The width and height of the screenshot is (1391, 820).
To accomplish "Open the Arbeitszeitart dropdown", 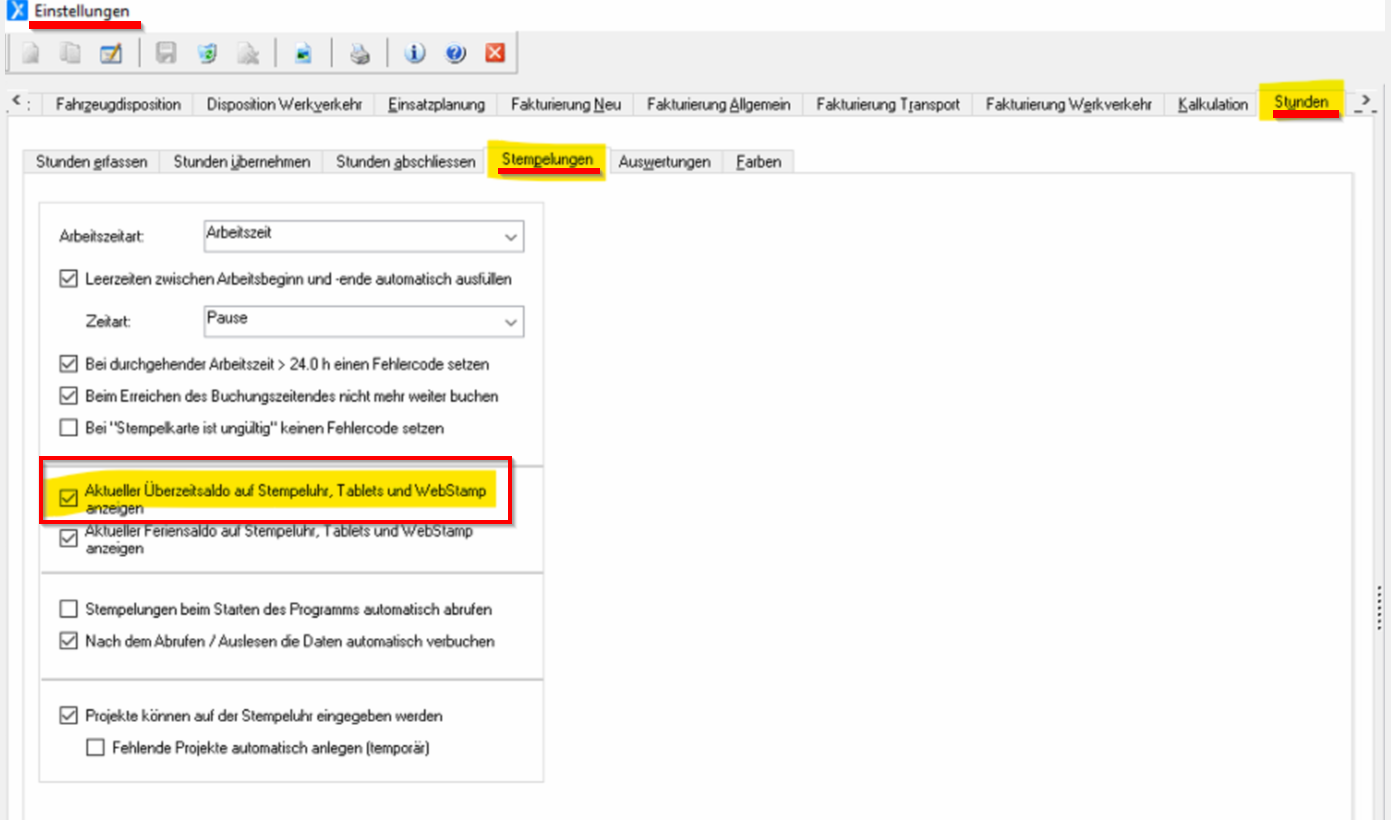I will pyautogui.click(x=511, y=237).
